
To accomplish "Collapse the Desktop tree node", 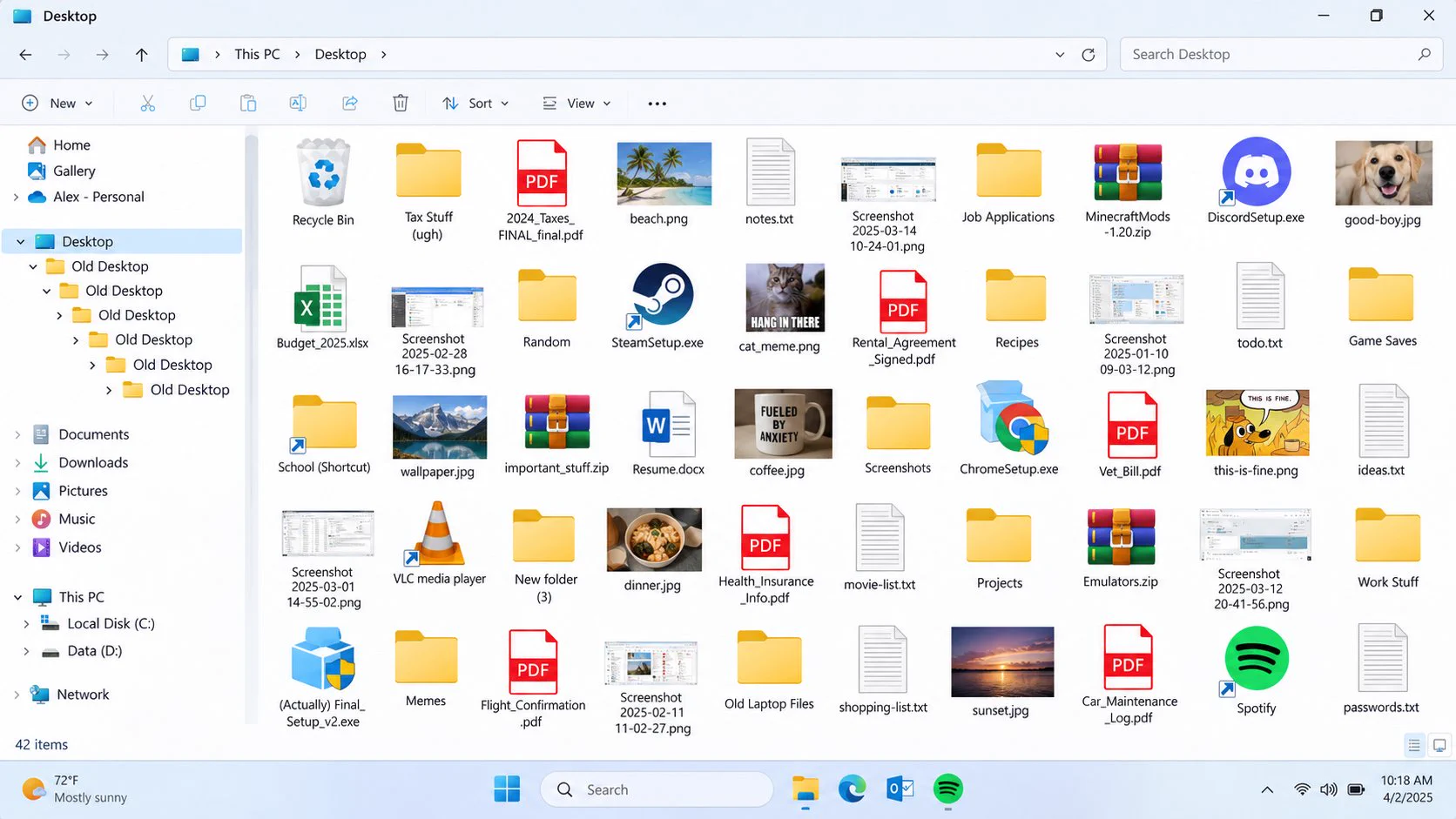I will (20, 242).
